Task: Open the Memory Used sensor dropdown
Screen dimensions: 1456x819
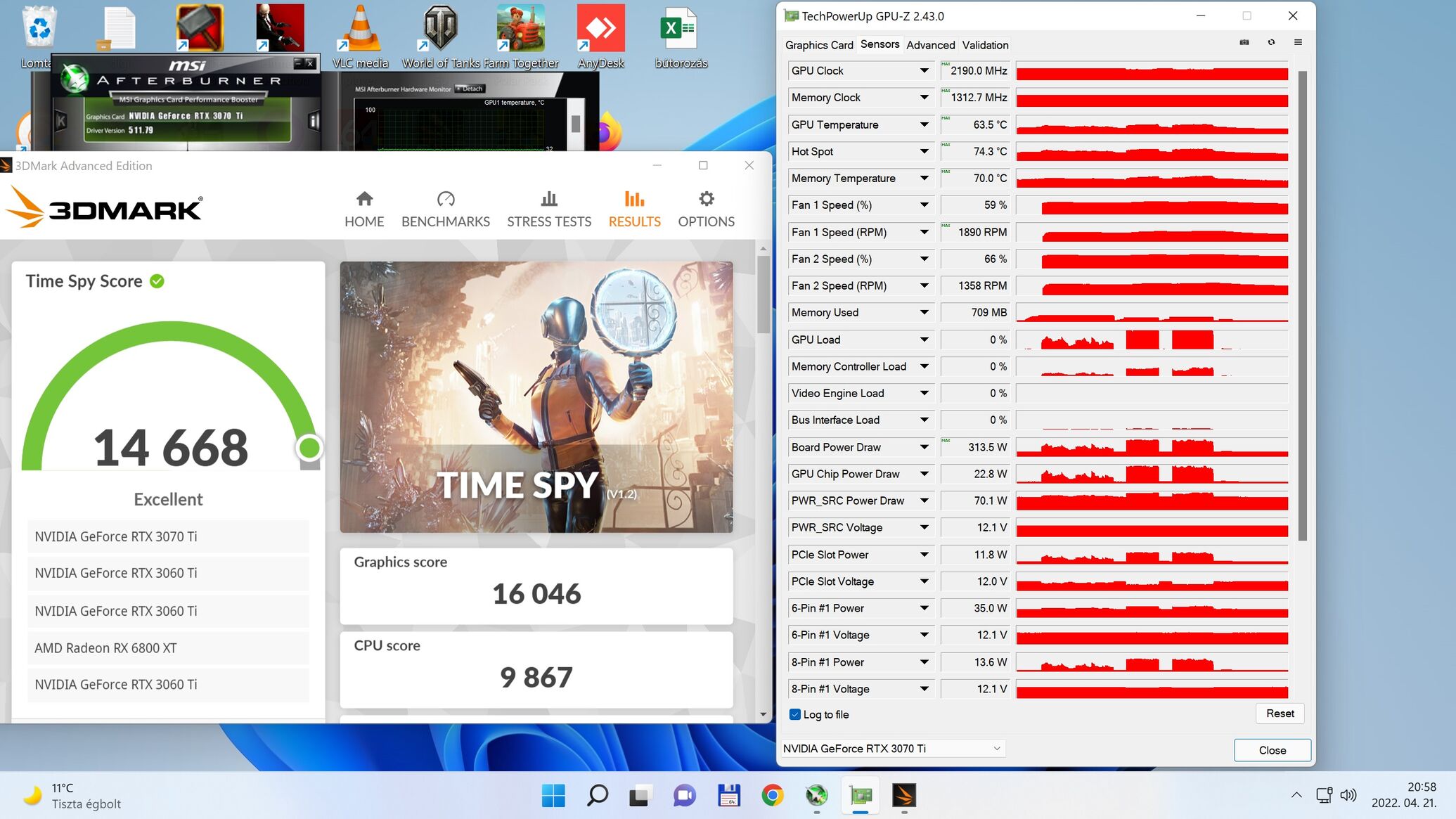Action: tap(924, 312)
